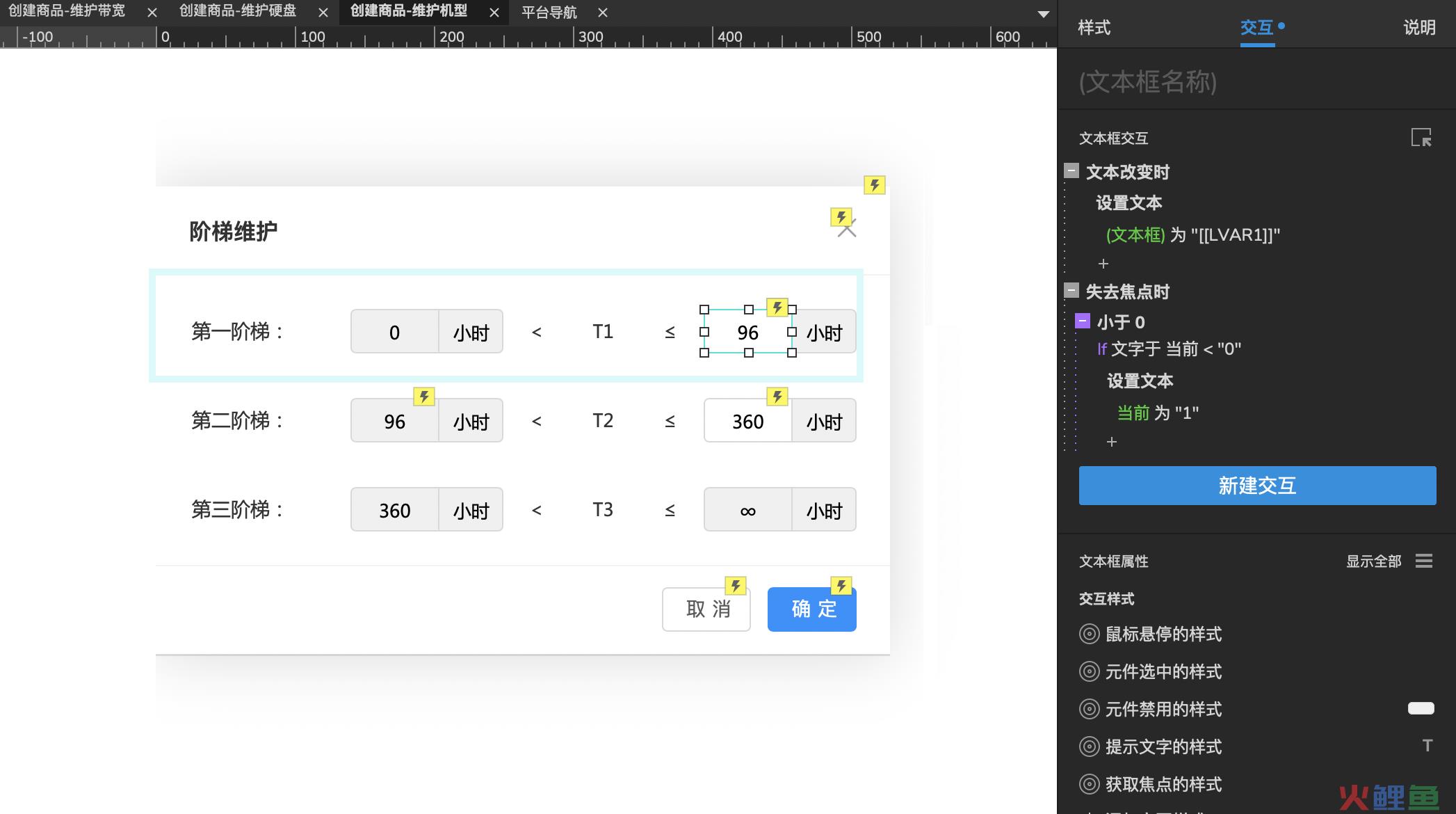Collapse the 小于 0 case
This screenshot has width=1456, height=814.
pos(1083,321)
